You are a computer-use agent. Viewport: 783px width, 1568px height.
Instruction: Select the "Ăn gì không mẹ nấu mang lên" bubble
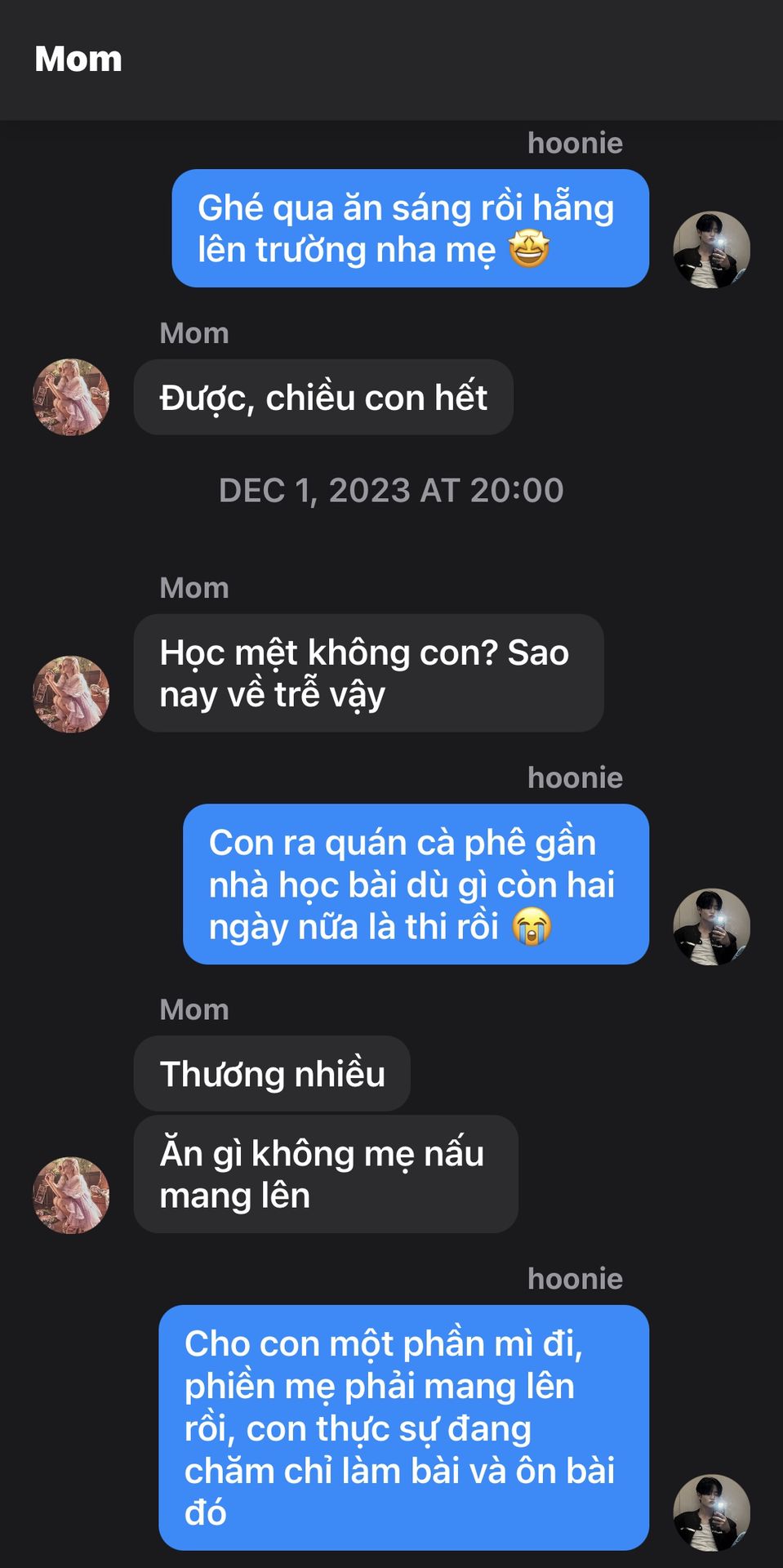(x=326, y=1174)
